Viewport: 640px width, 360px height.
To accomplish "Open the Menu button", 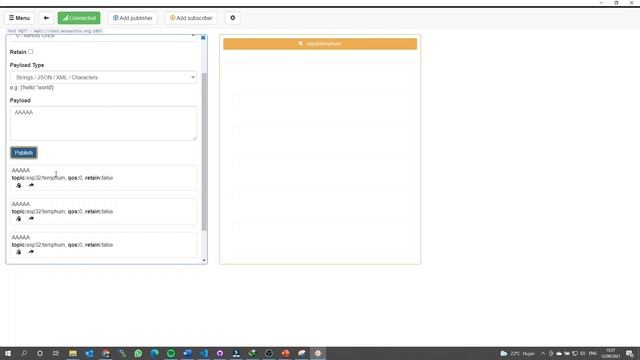I will coord(19,18).
